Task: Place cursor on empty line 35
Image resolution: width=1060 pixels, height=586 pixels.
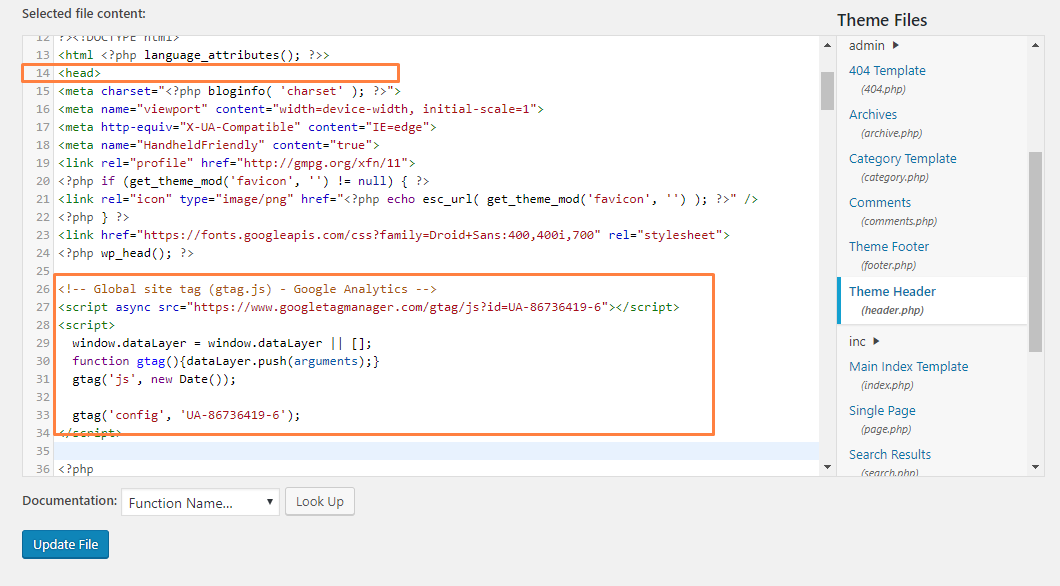Action: click(400, 451)
